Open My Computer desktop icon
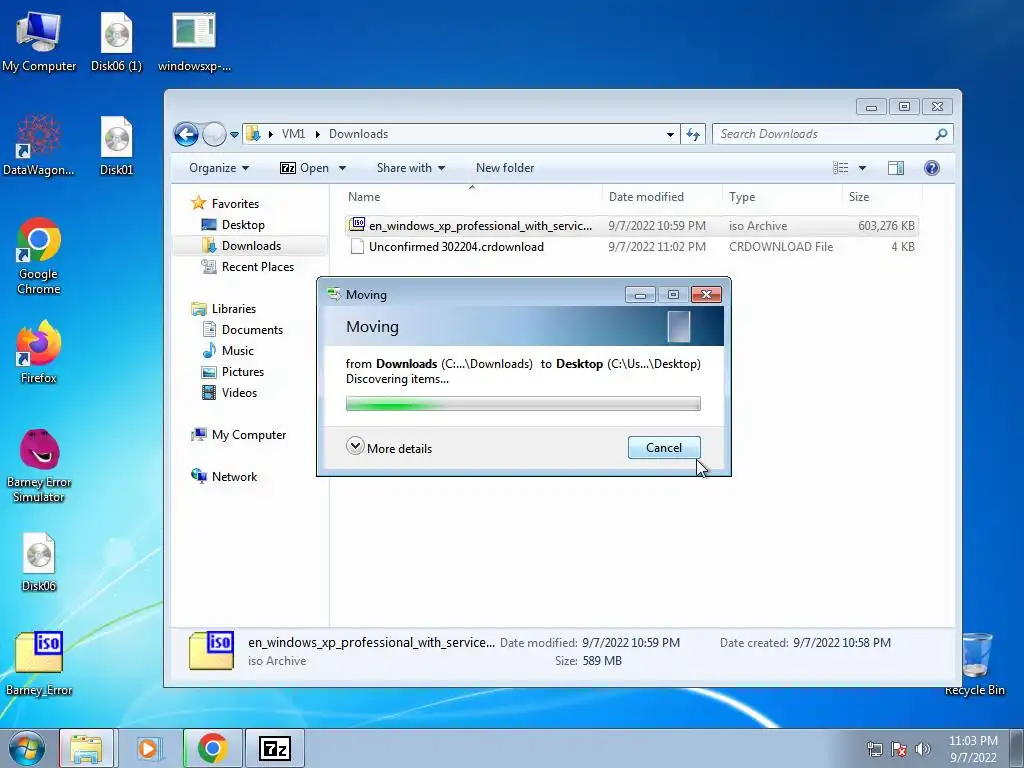 (x=39, y=41)
